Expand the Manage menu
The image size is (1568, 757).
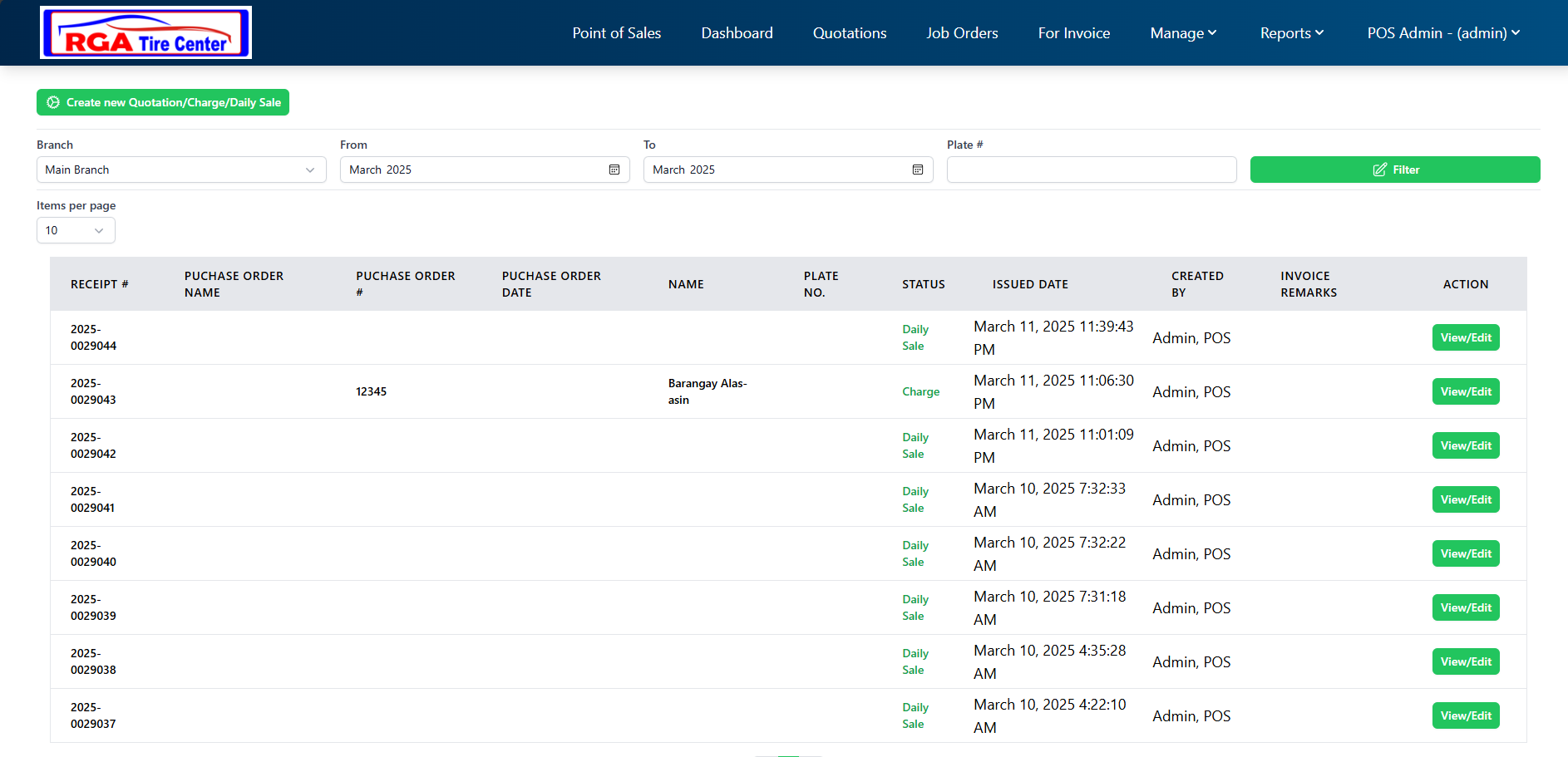pyautogui.click(x=1183, y=33)
